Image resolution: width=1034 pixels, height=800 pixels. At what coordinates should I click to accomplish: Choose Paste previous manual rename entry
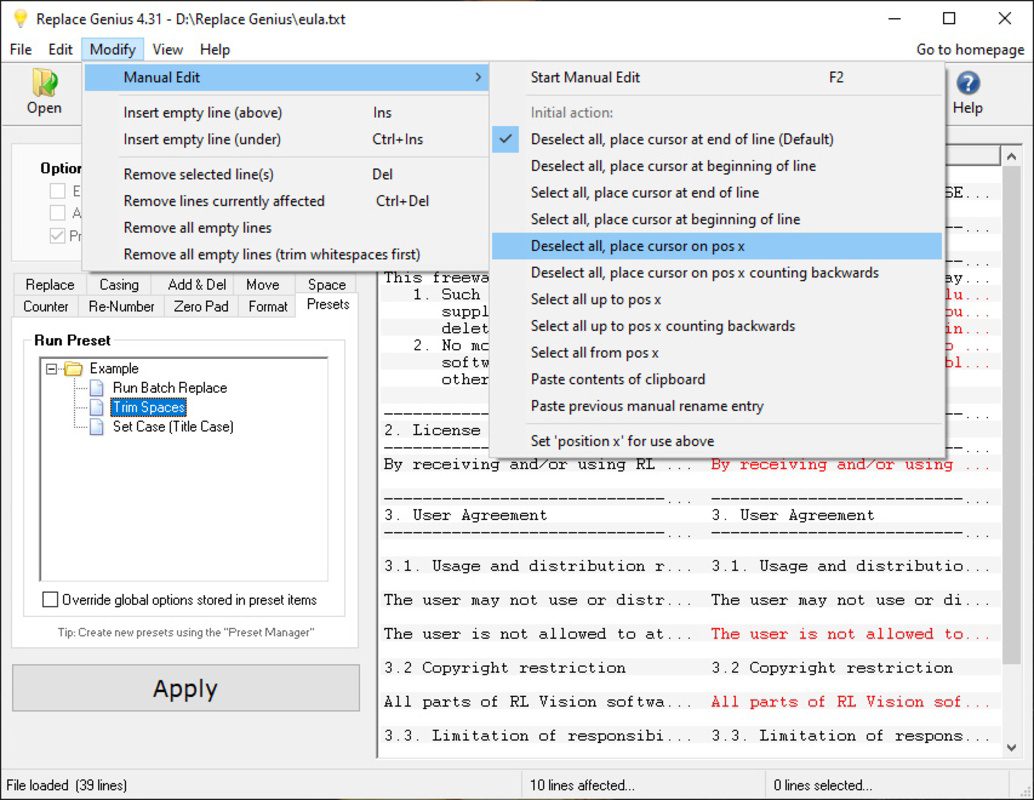[716, 406]
